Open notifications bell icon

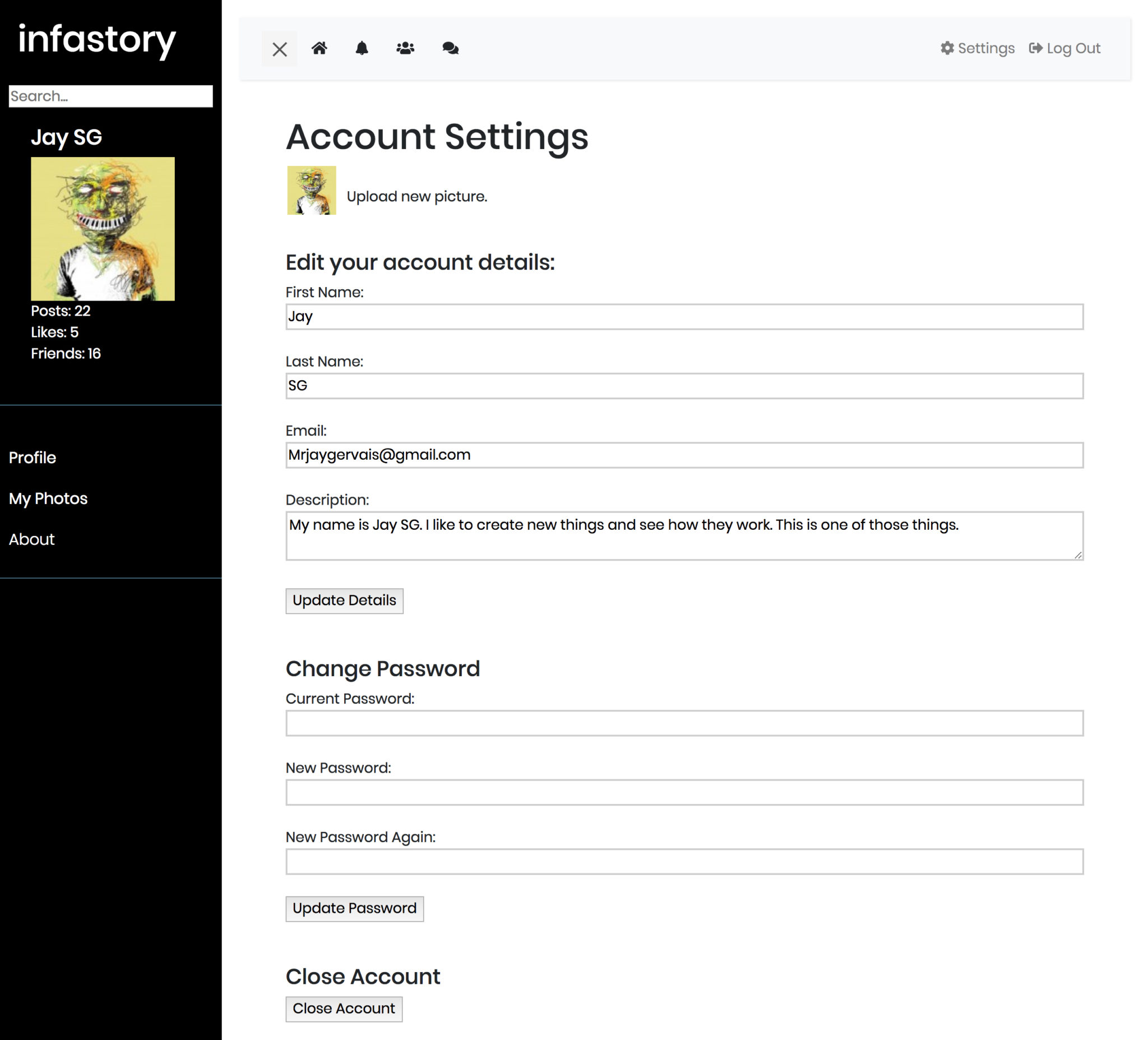[362, 48]
